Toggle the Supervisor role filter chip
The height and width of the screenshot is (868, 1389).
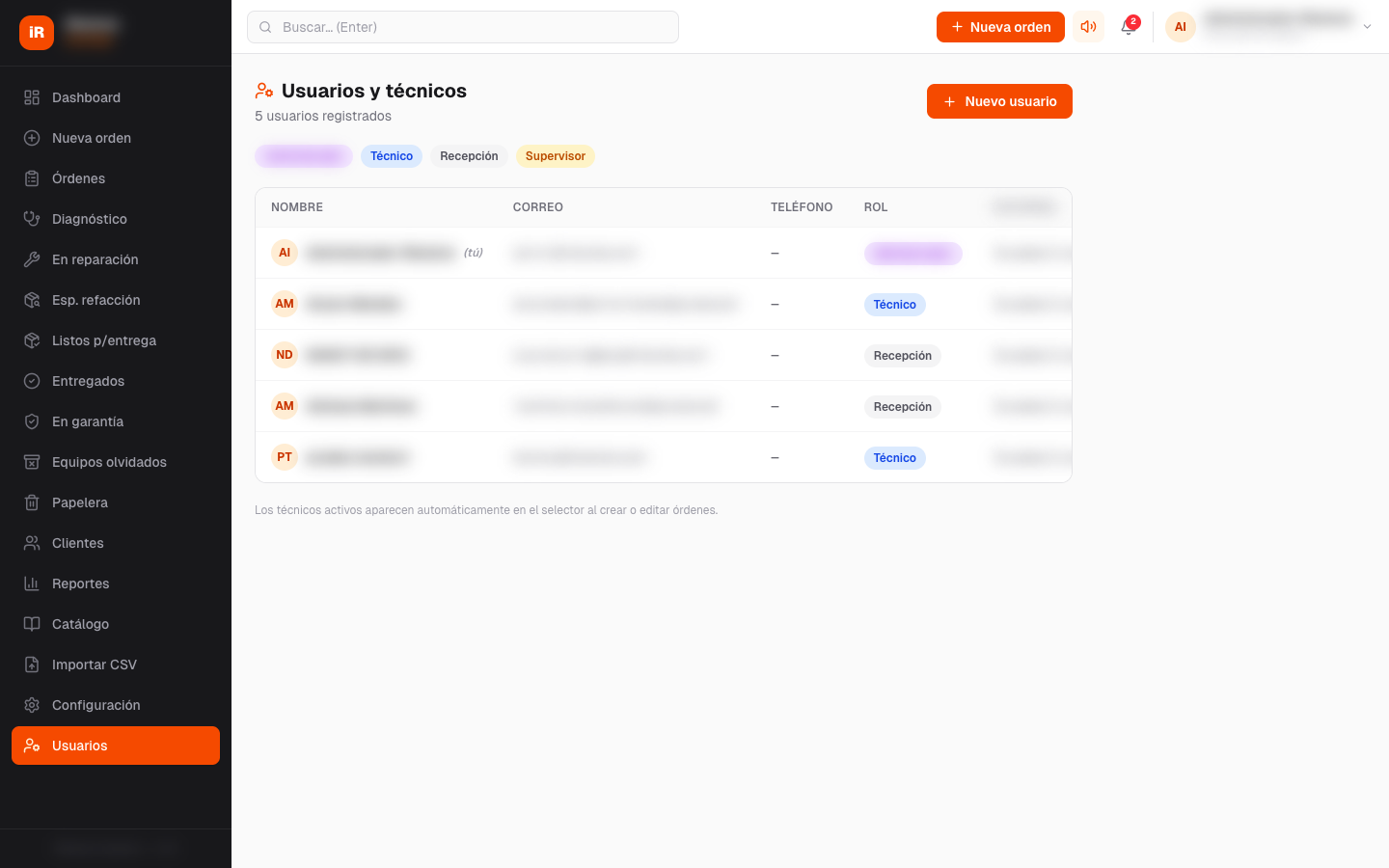[x=555, y=156]
